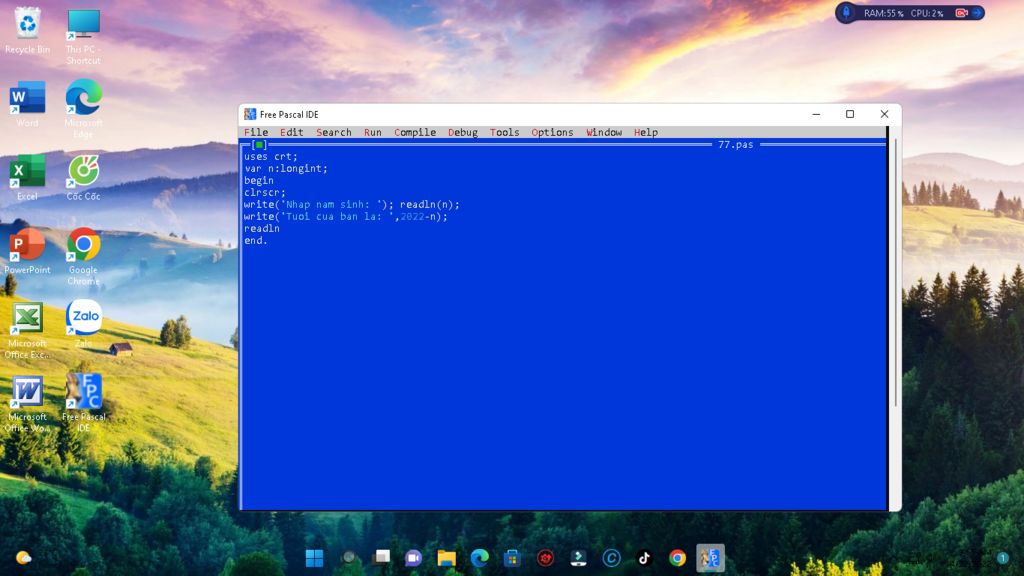Image resolution: width=1024 pixels, height=576 pixels.
Task: Open the Search menu
Action: pyautogui.click(x=334, y=132)
